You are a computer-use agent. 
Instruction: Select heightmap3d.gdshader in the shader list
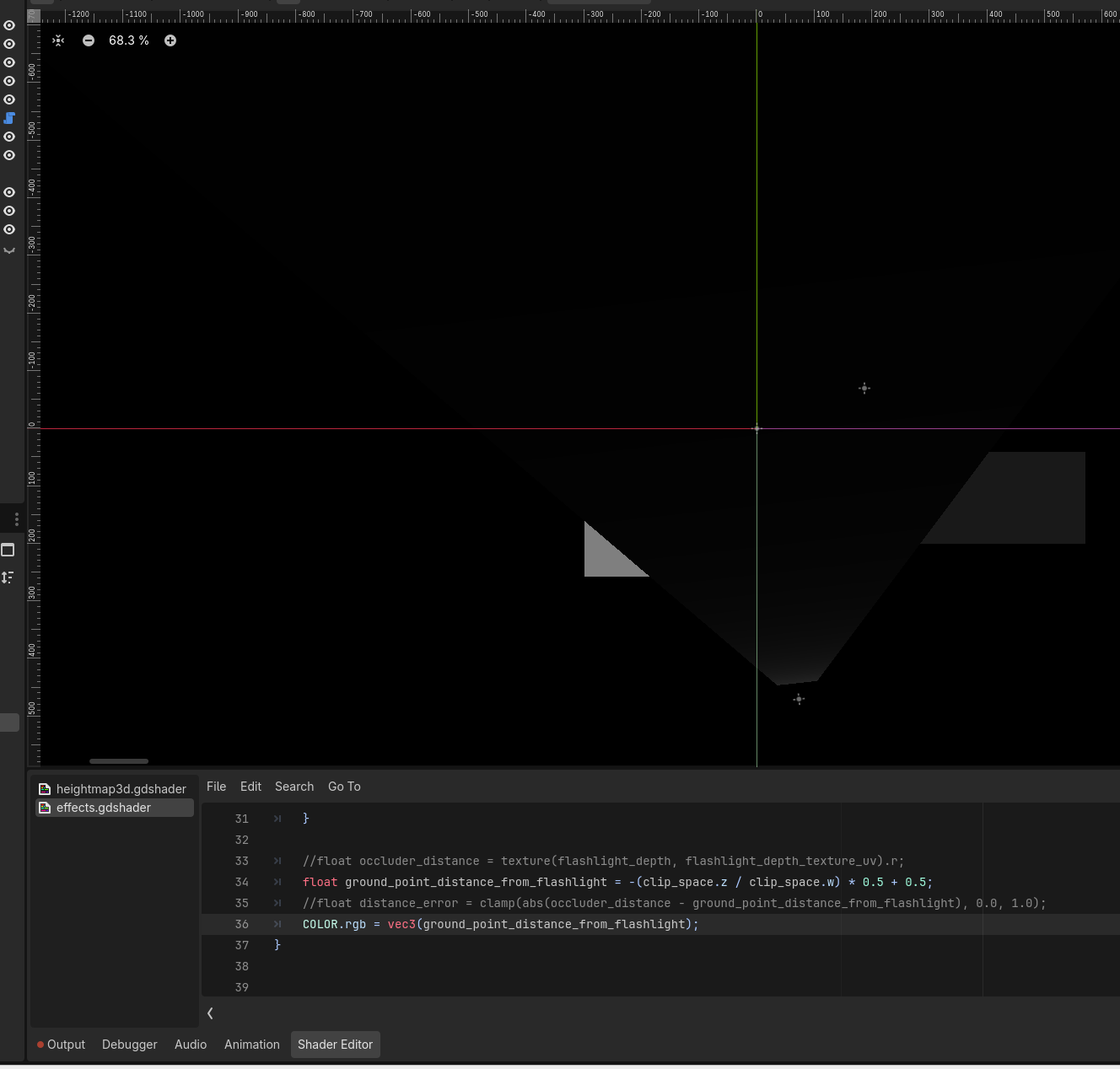tap(121, 789)
